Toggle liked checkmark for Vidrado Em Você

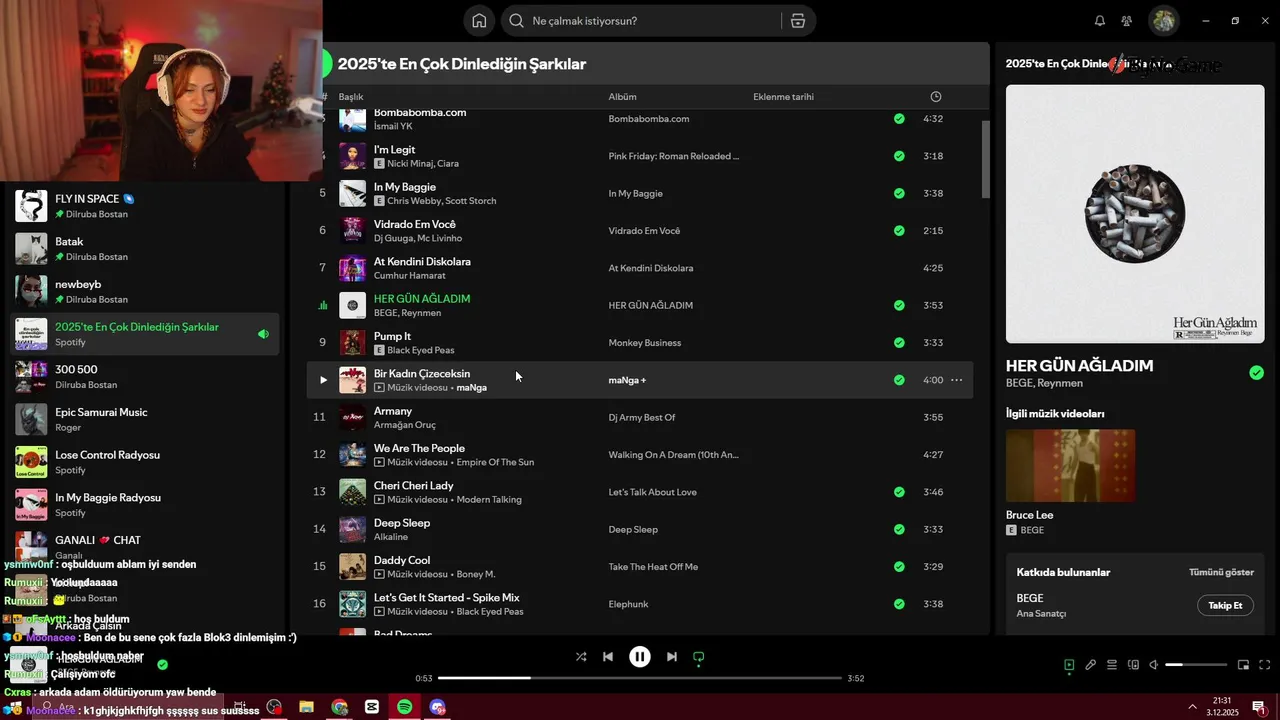click(899, 231)
